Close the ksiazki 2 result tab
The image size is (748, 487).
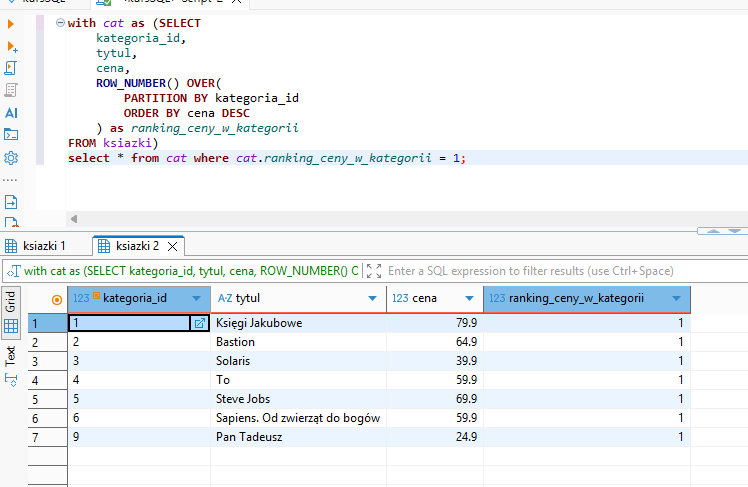(172, 246)
